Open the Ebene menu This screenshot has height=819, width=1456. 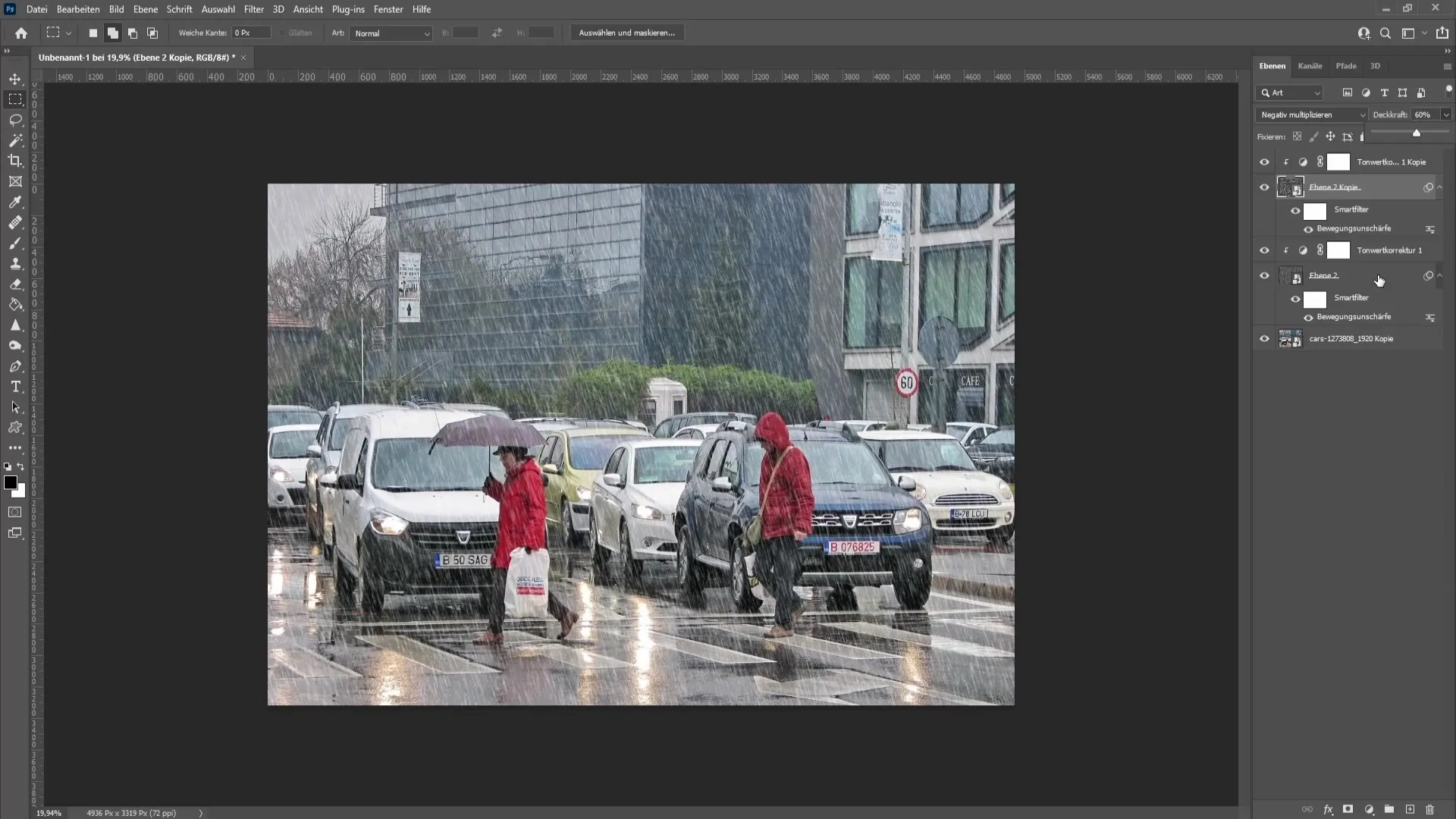tap(146, 9)
